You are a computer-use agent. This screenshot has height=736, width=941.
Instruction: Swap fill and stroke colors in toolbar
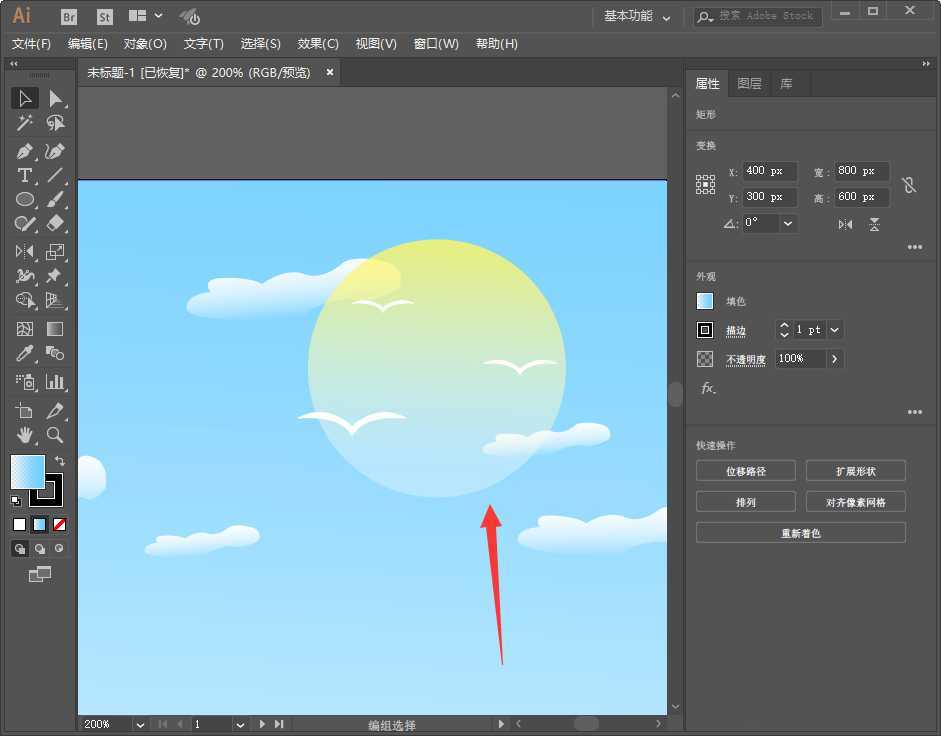point(62,458)
